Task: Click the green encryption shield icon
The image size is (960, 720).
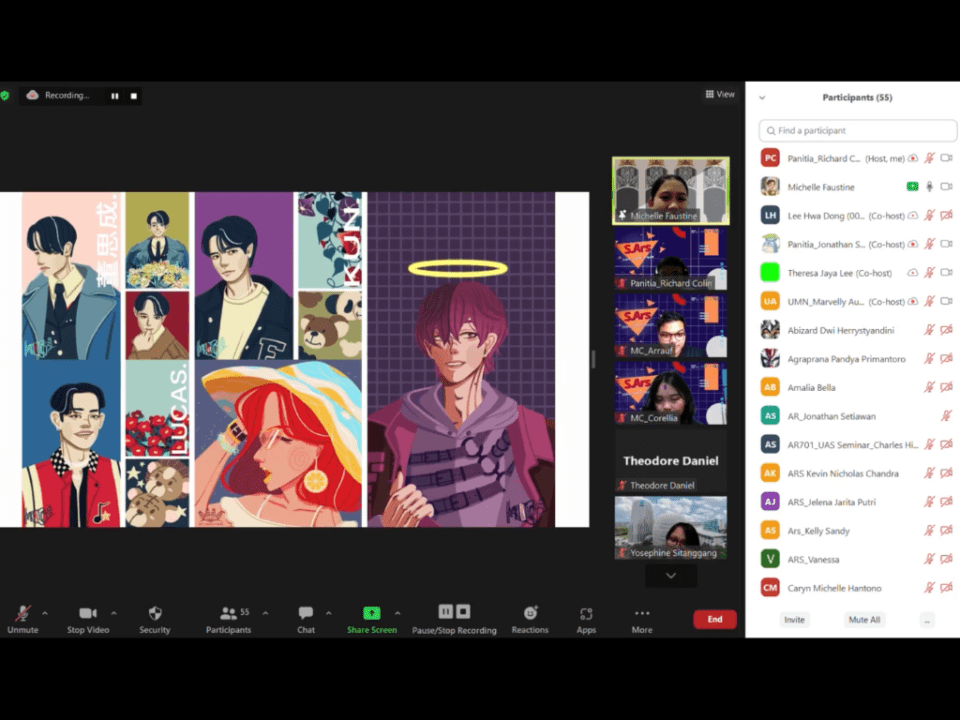Action: tap(5, 96)
